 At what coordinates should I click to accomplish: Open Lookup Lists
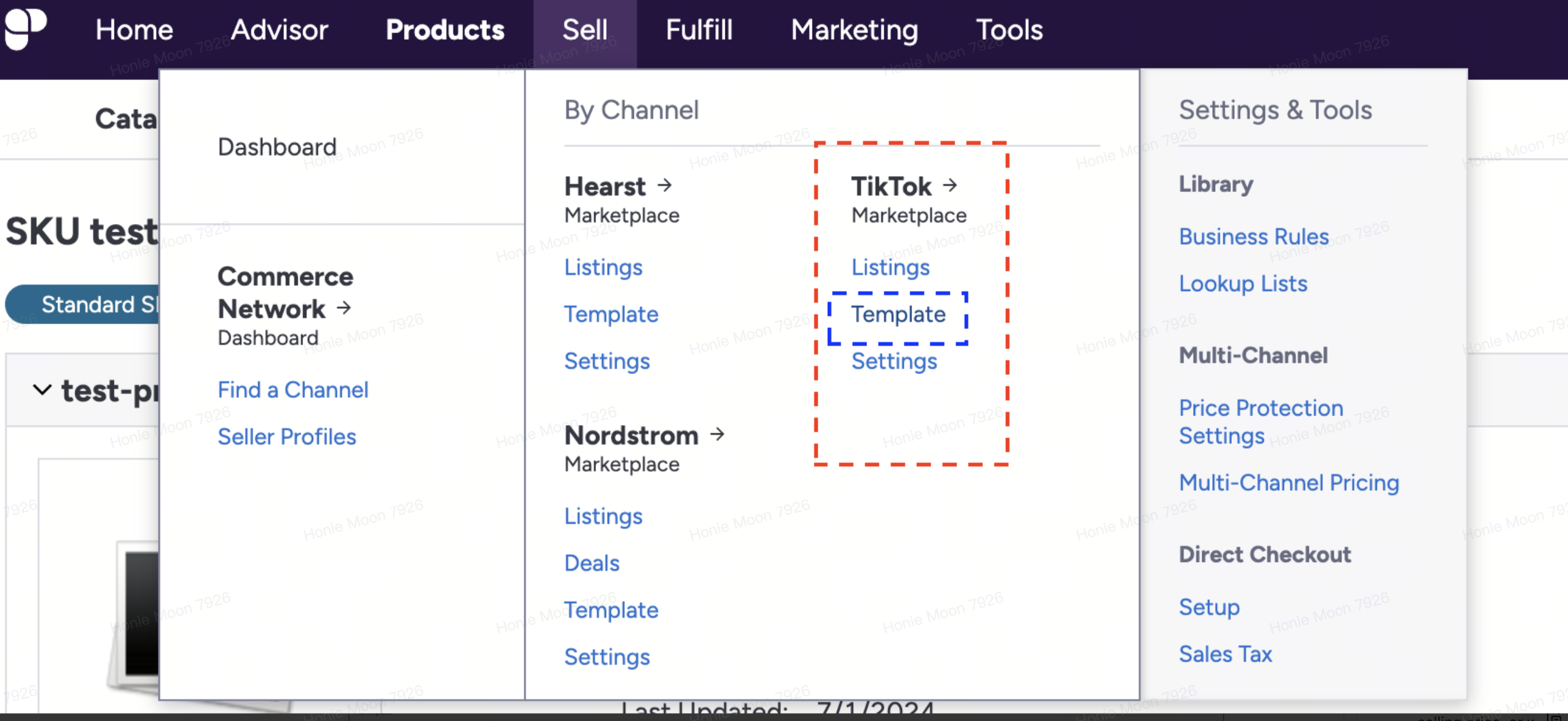click(1242, 283)
